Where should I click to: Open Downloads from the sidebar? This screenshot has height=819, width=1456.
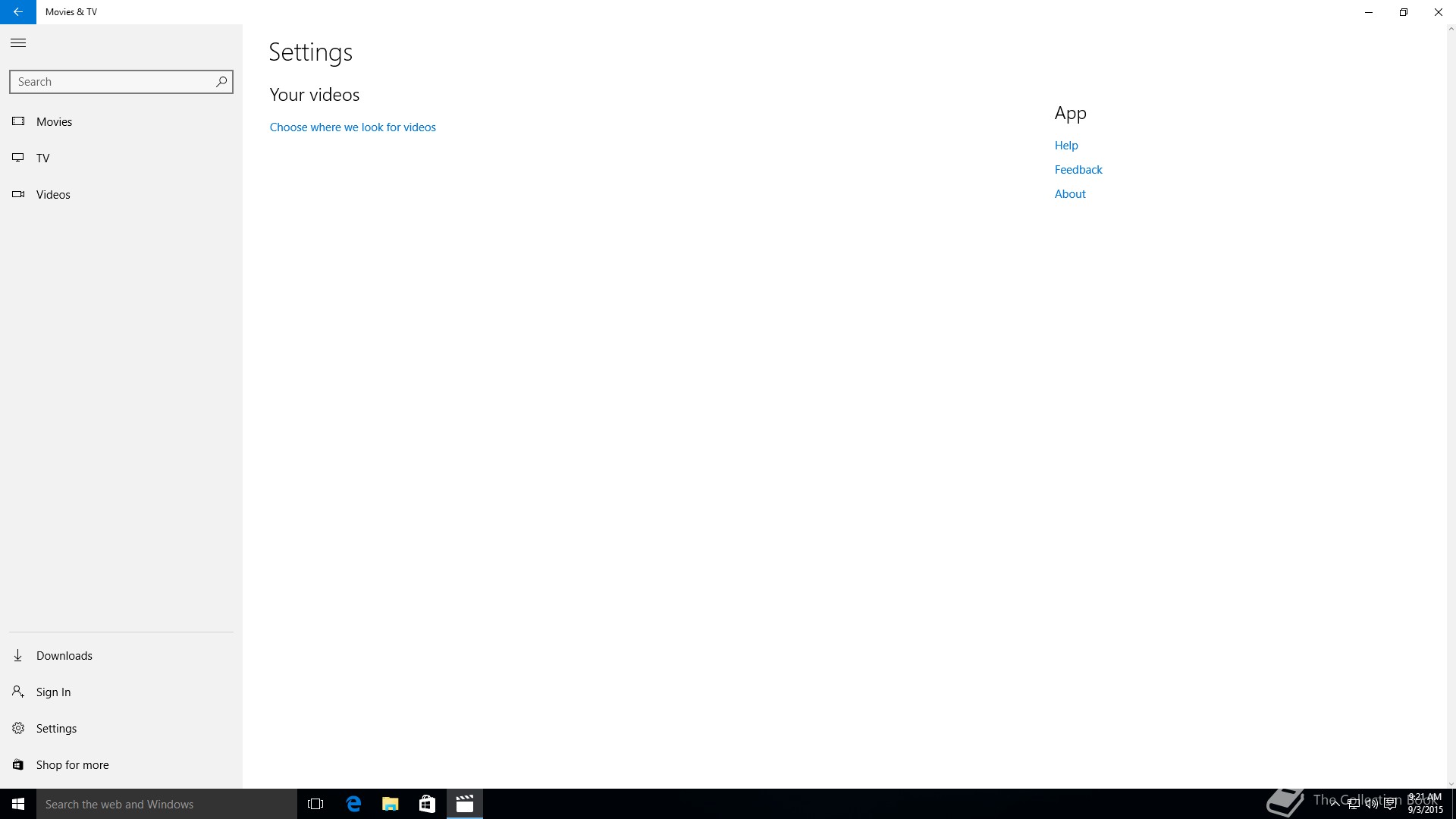click(64, 656)
